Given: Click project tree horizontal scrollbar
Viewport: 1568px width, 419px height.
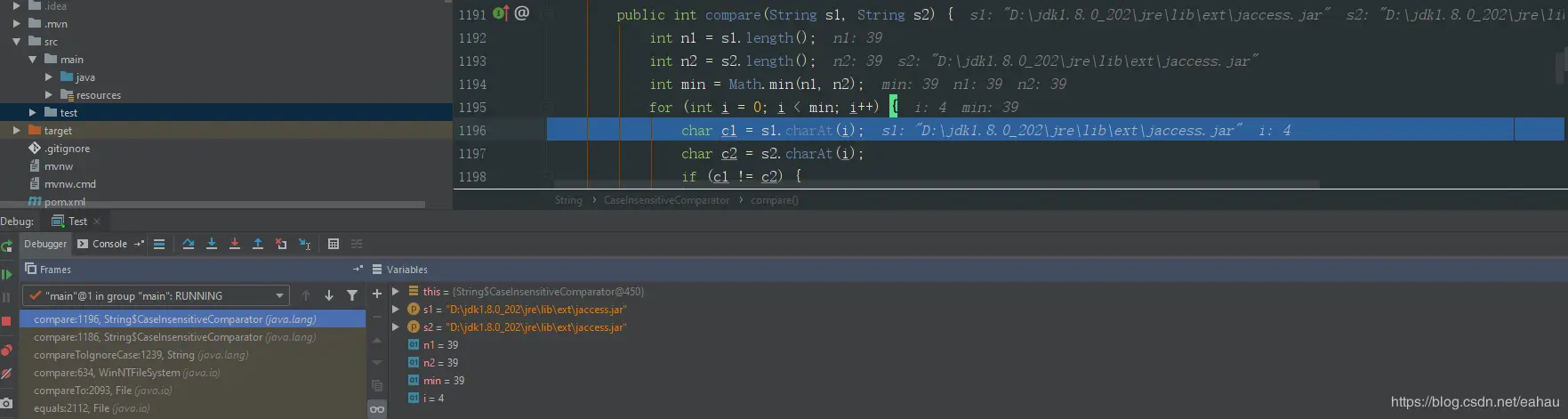Looking at the screenshot, I should click(x=213, y=204).
